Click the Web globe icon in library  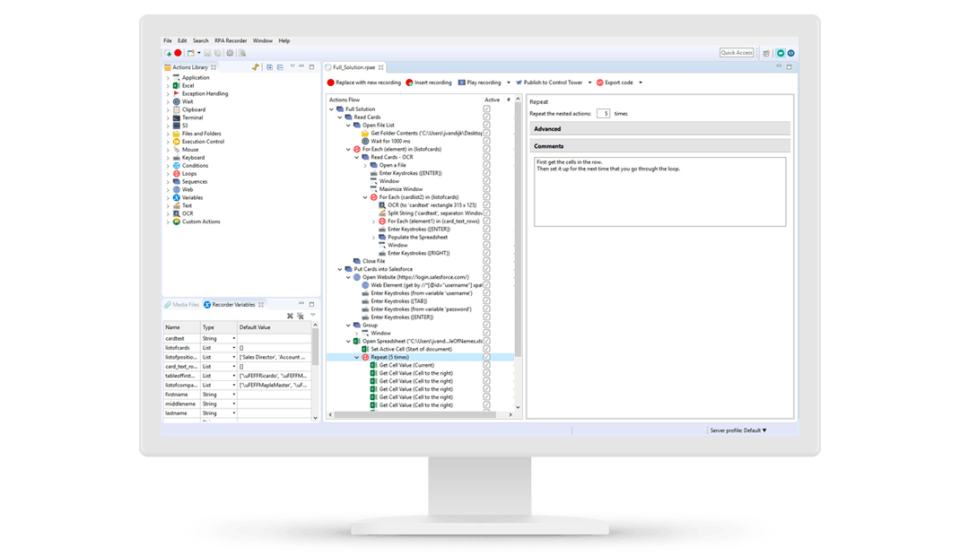pyautogui.click(x=176, y=189)
